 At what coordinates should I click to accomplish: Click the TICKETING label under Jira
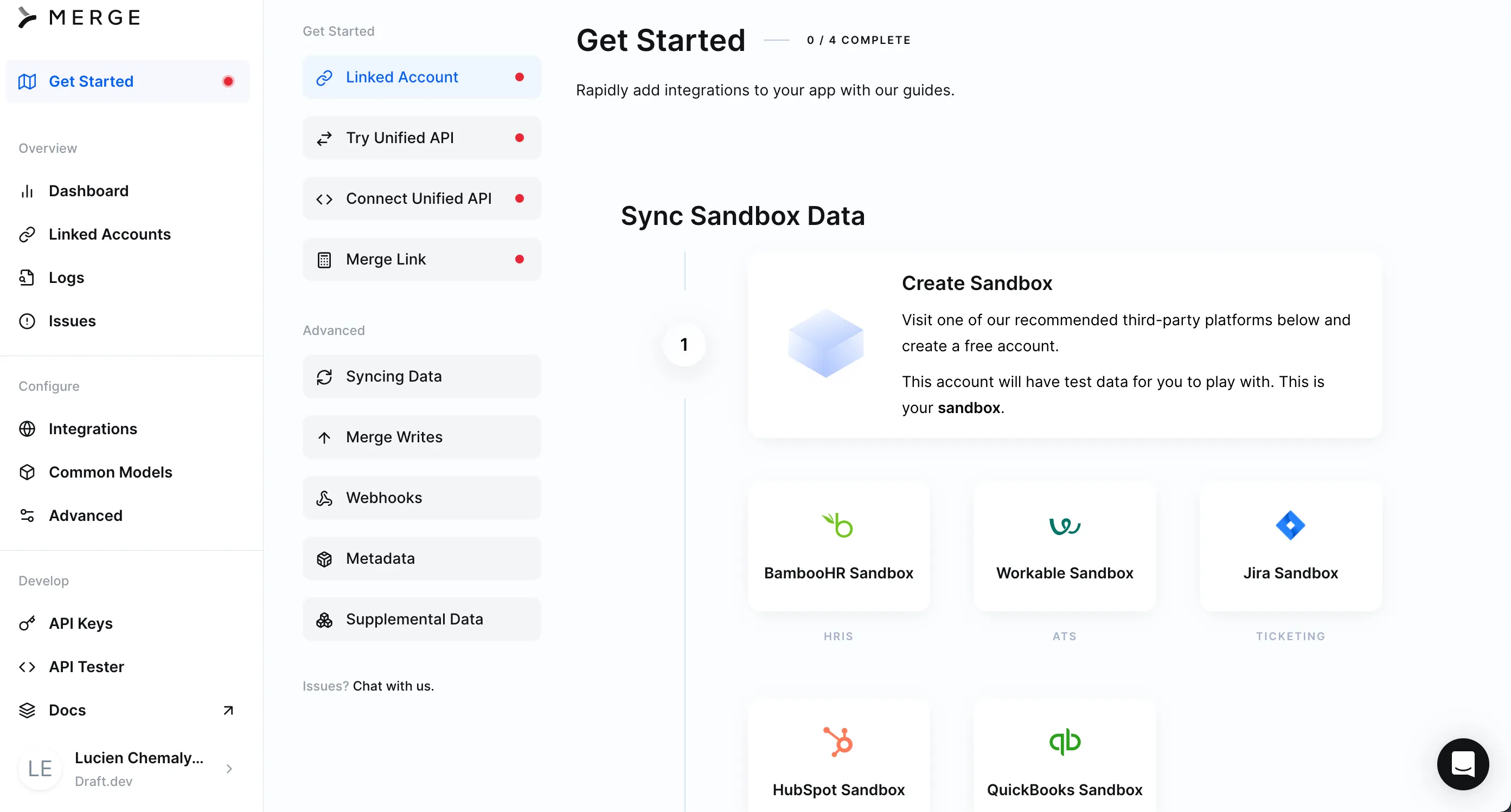coord(1290,637)
